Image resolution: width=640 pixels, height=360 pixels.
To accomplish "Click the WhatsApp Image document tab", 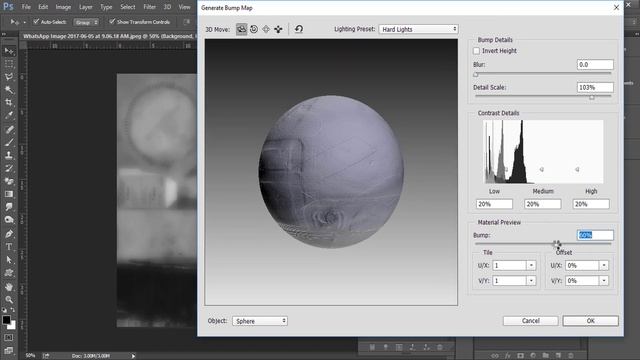I will 109,36.
